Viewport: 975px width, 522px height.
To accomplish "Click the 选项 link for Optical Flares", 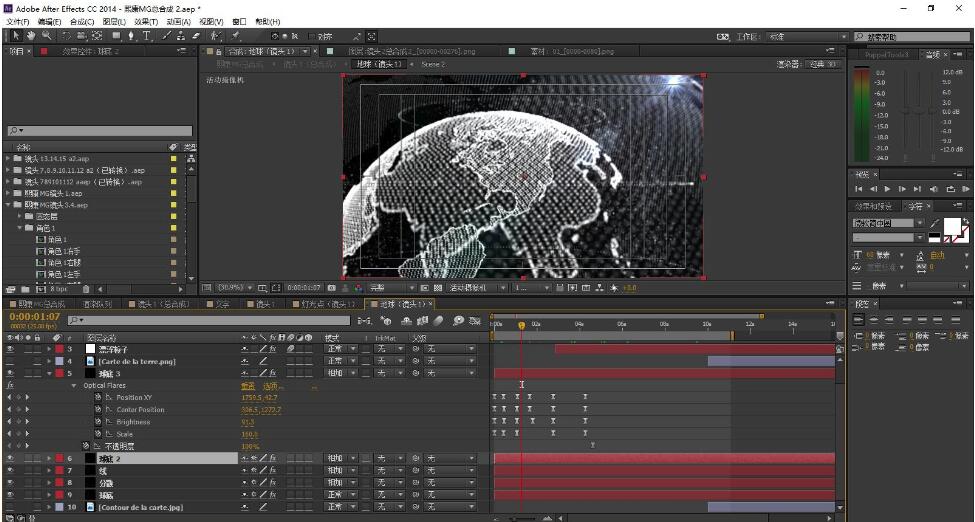I will point(271,386).
